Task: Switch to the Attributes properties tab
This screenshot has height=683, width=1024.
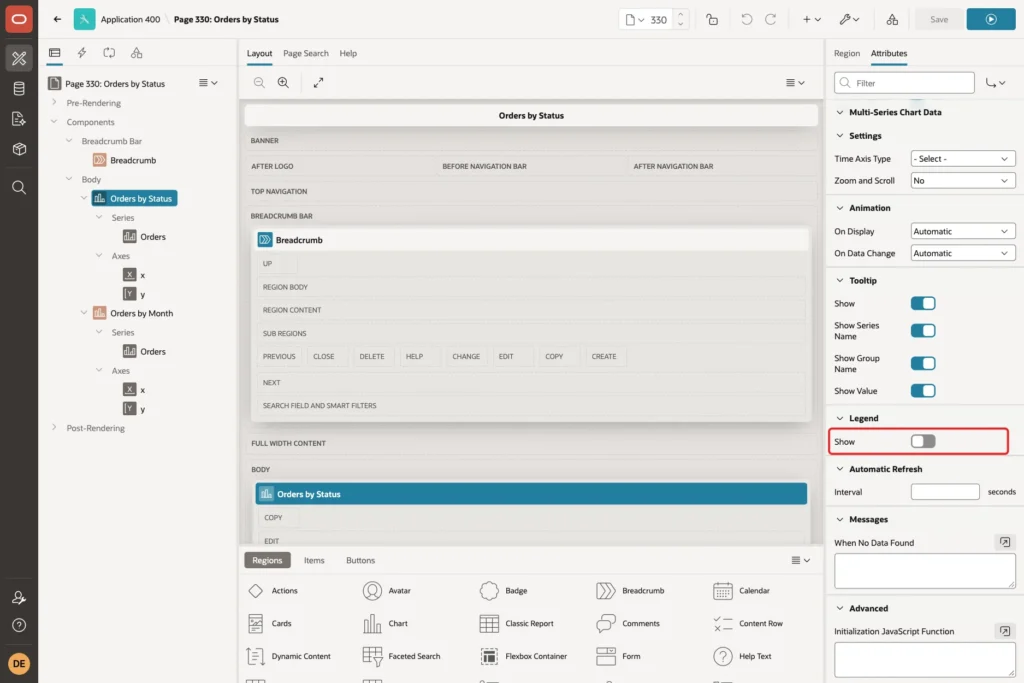Action: [x=889, y=54]
